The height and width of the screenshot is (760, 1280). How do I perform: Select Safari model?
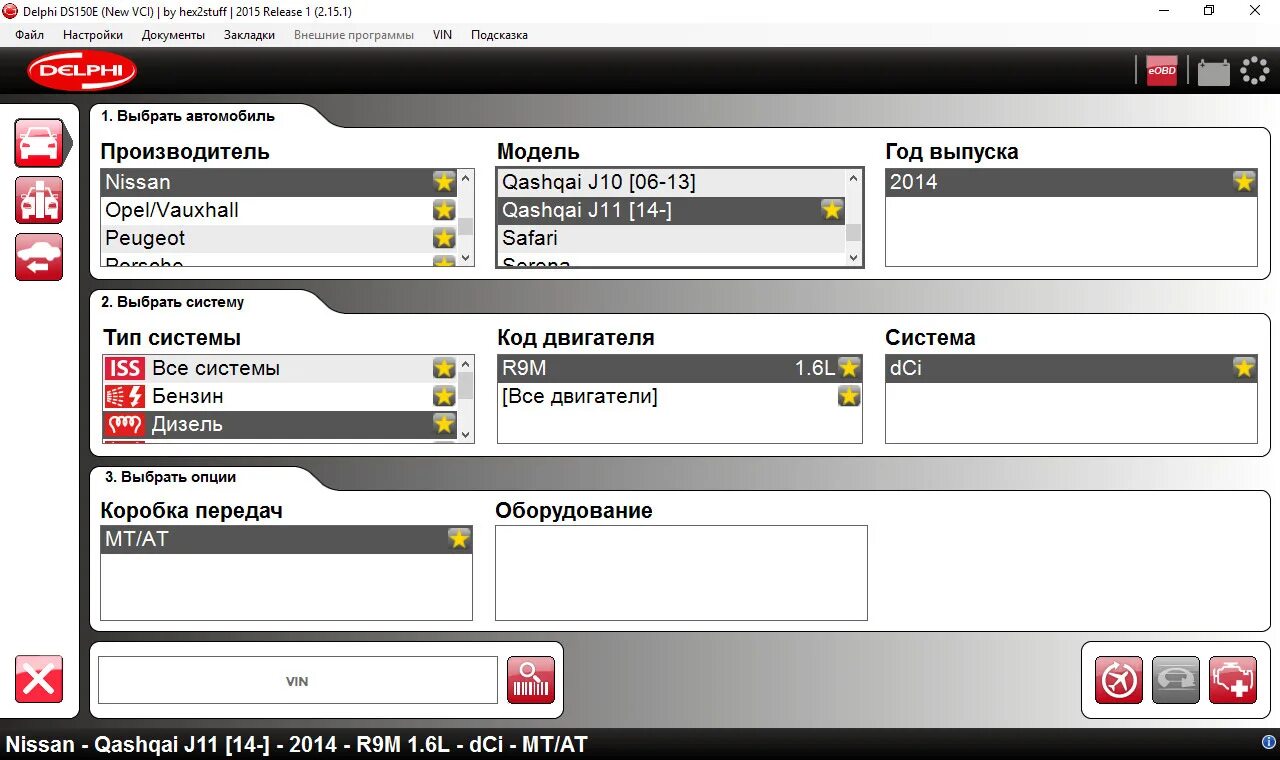[x=671, y=238]
